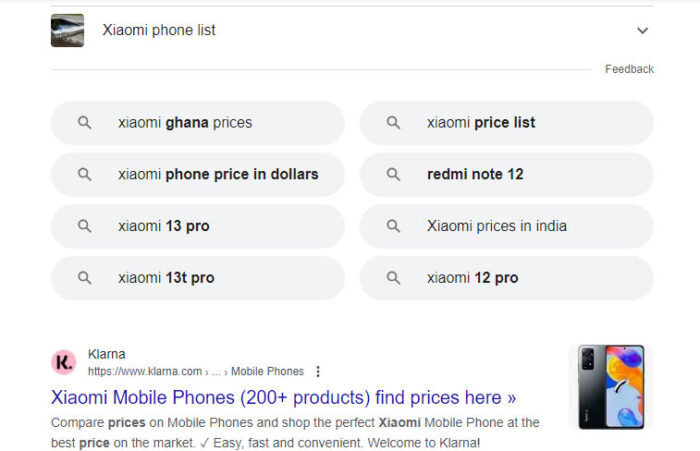The width and height of the screenshot is (700, 451).
Task: Open the three-dot menu for Klarna result
Action: (x=318, y=372)
